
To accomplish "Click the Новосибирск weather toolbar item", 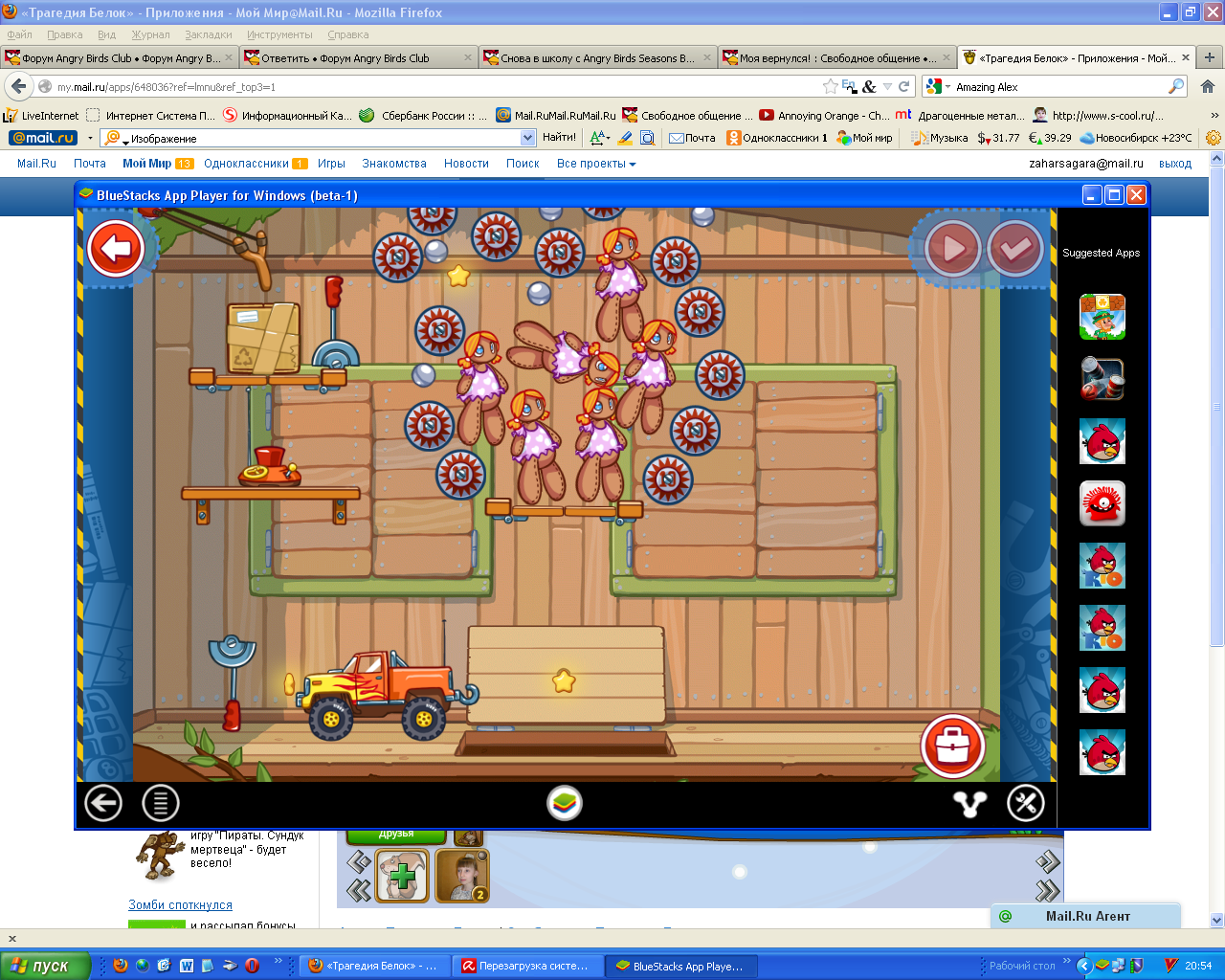I will (x=1137, y=138).
